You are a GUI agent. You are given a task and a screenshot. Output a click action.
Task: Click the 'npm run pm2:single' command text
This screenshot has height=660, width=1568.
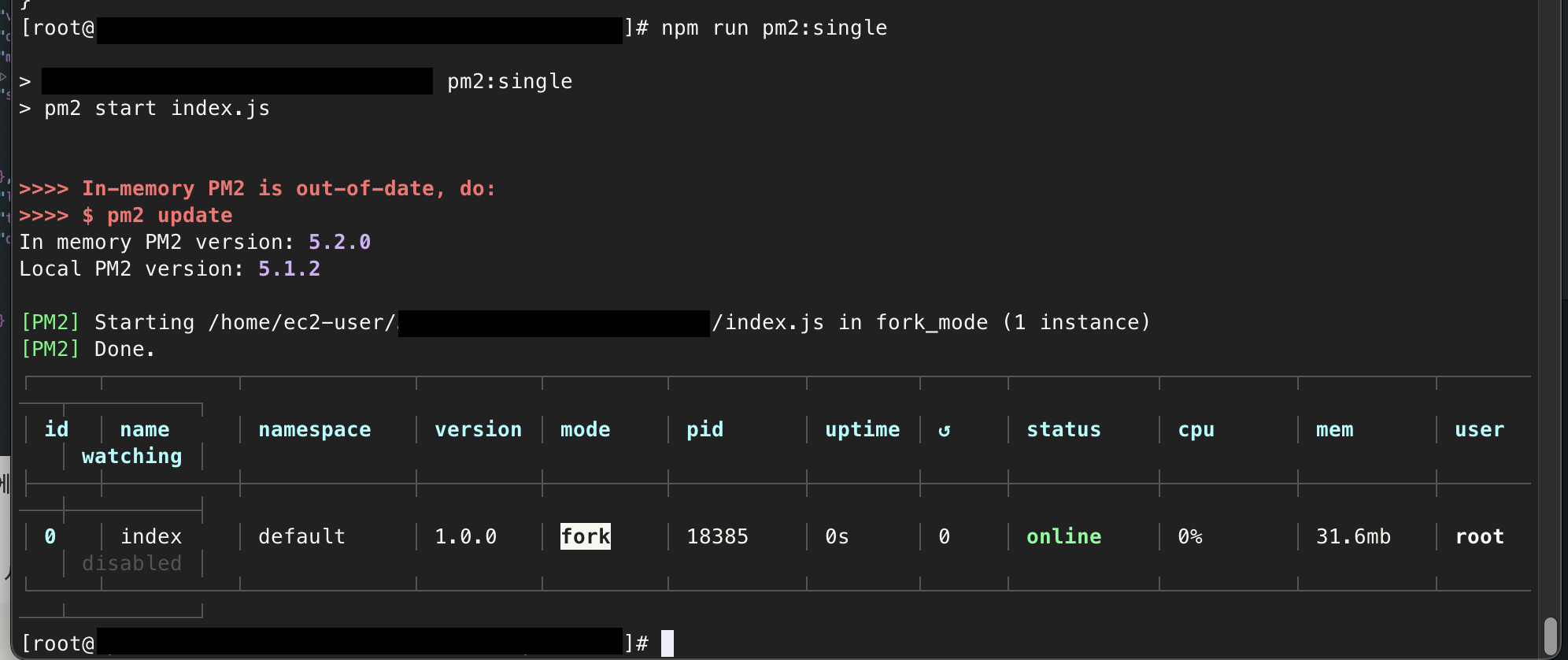[x=774, y=28]
